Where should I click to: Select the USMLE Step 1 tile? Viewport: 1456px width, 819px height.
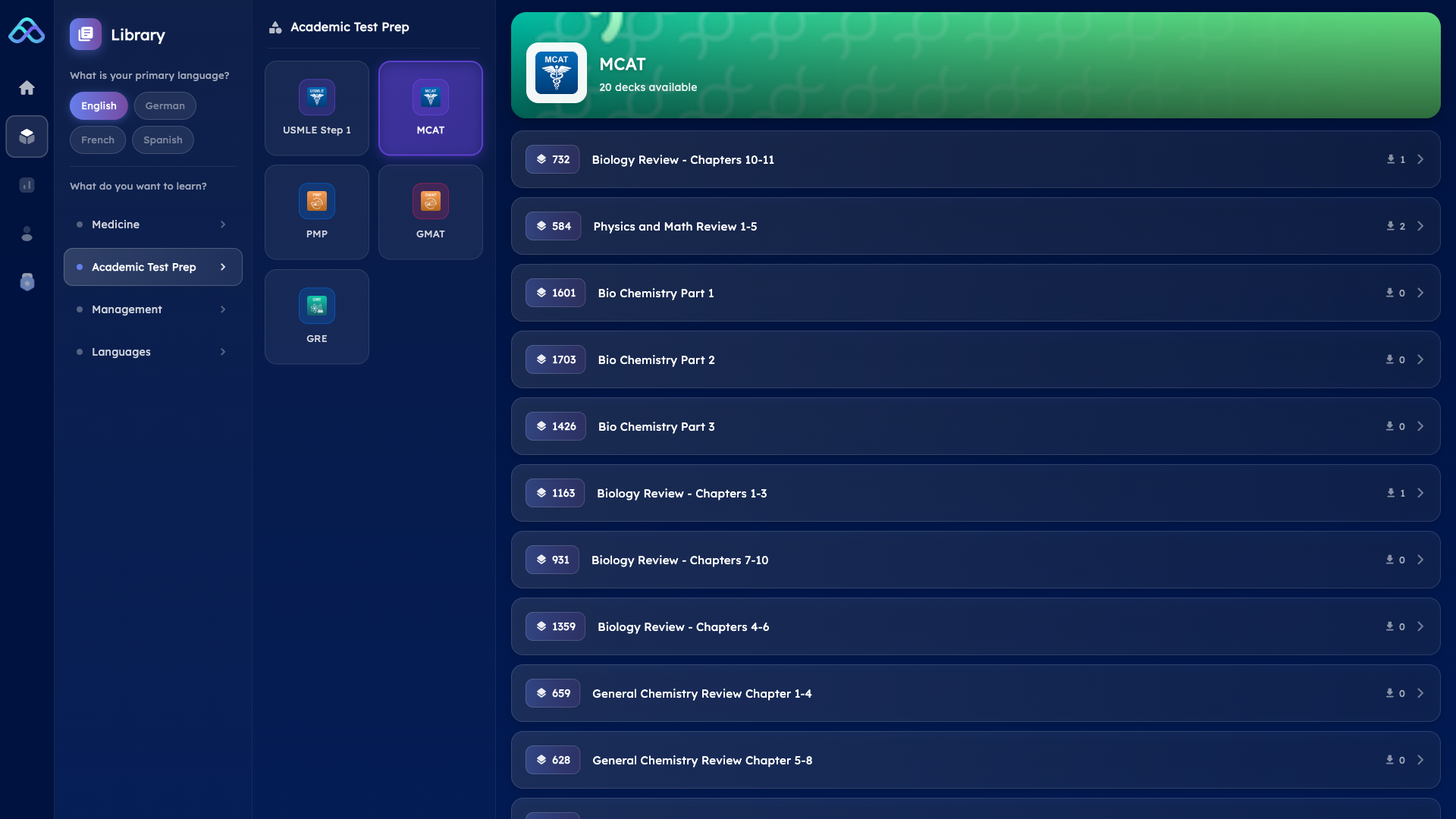pos(316,108)
